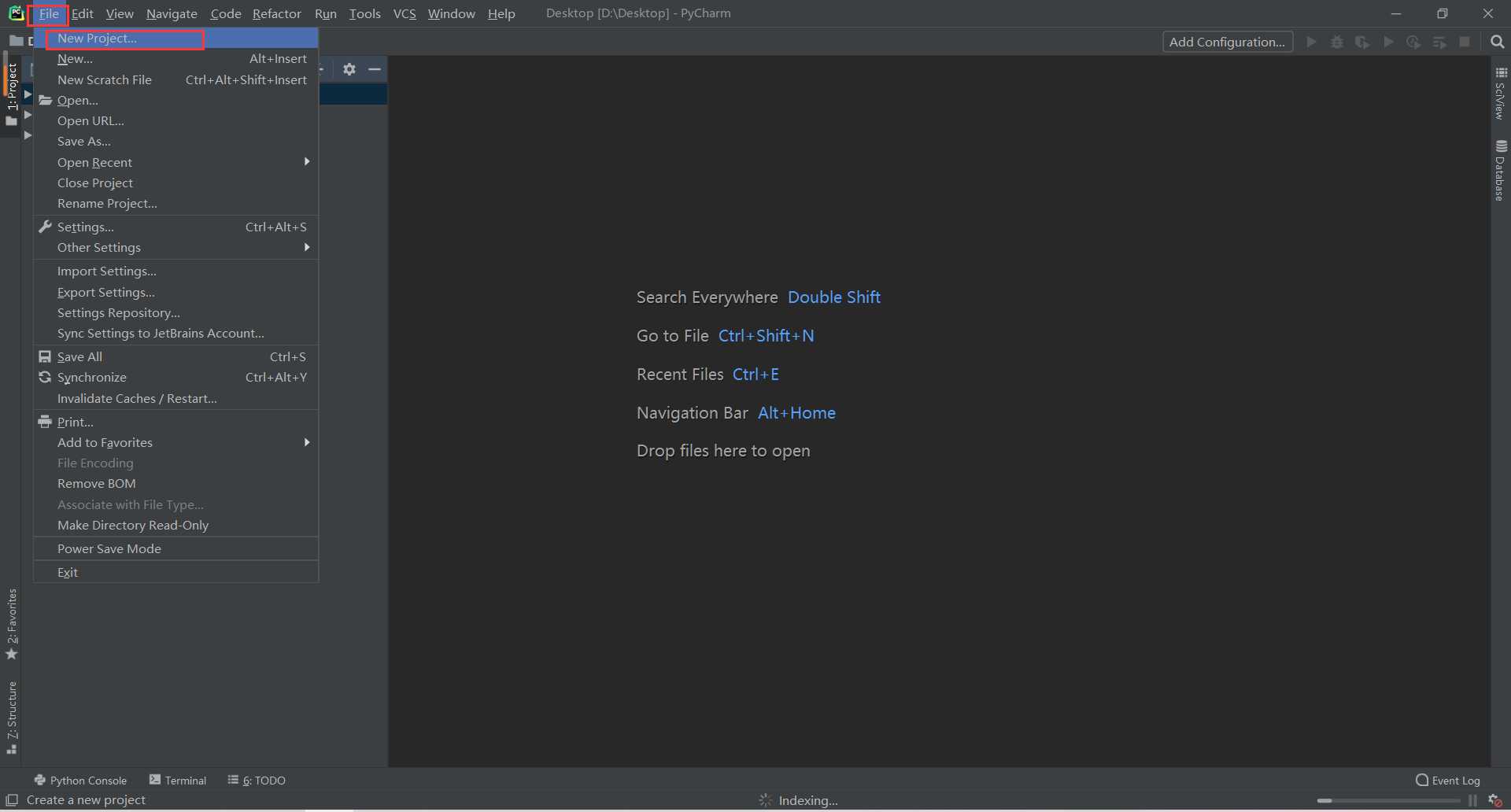Expand Other Settings submenu arrow
Viewport: 1511px width, 812px height.
[307, 247]
